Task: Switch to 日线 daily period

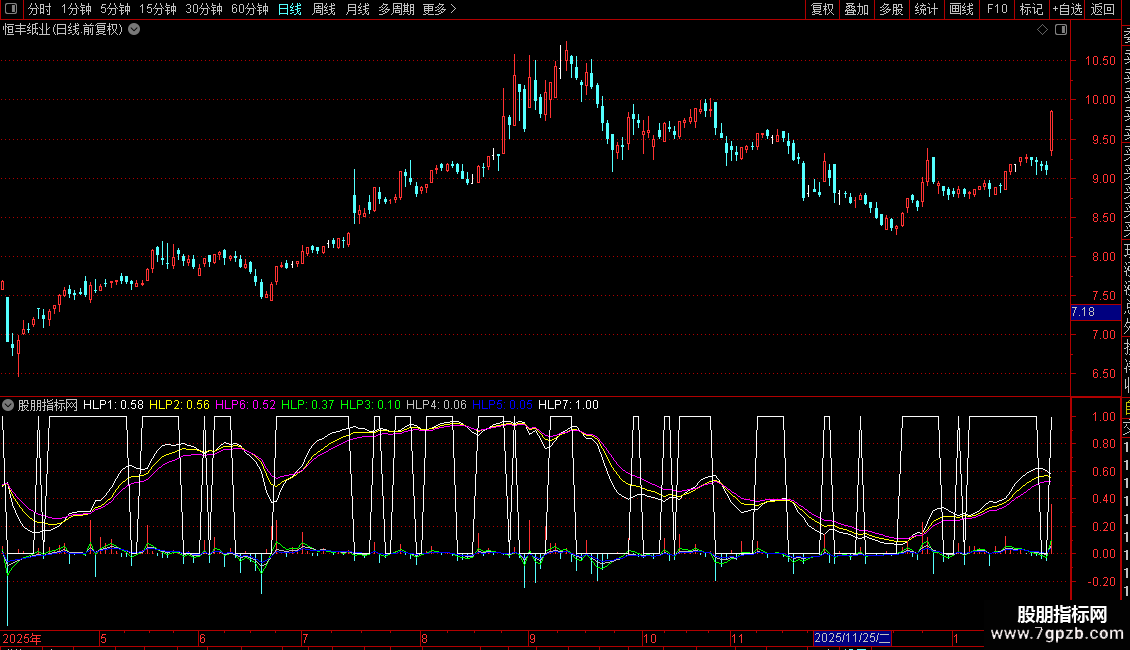Action: [289, 10]
